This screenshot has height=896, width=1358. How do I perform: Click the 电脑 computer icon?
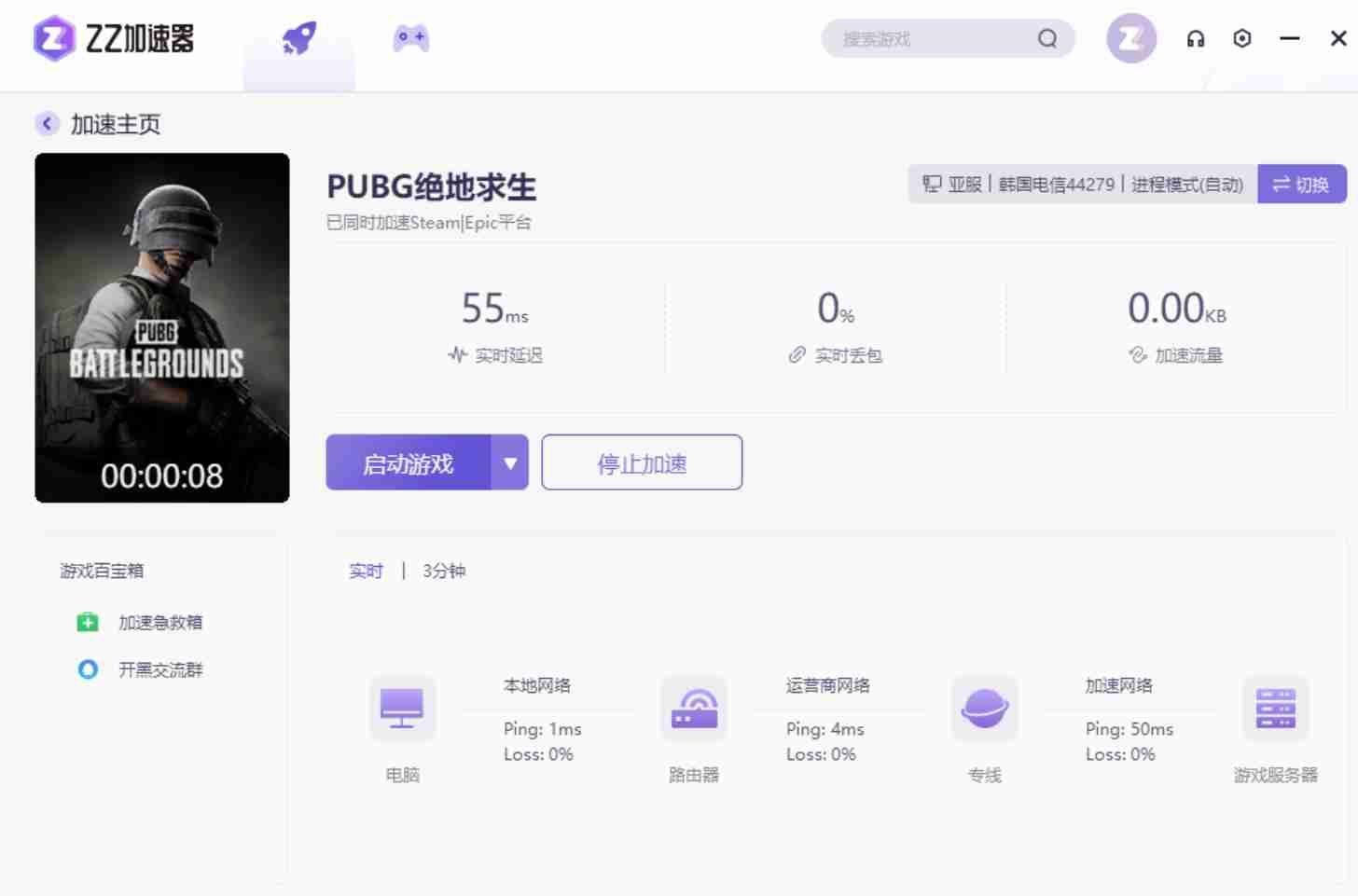403,709
